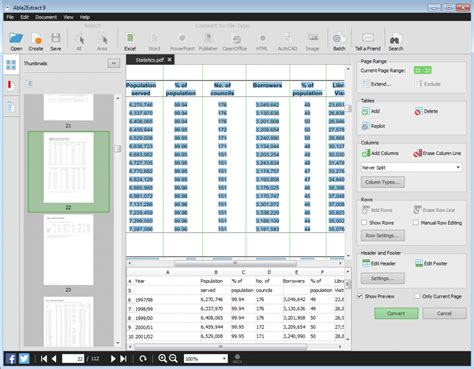This screenshot has width=474, height=369.
Task: Replot the table
Action: 373,126
